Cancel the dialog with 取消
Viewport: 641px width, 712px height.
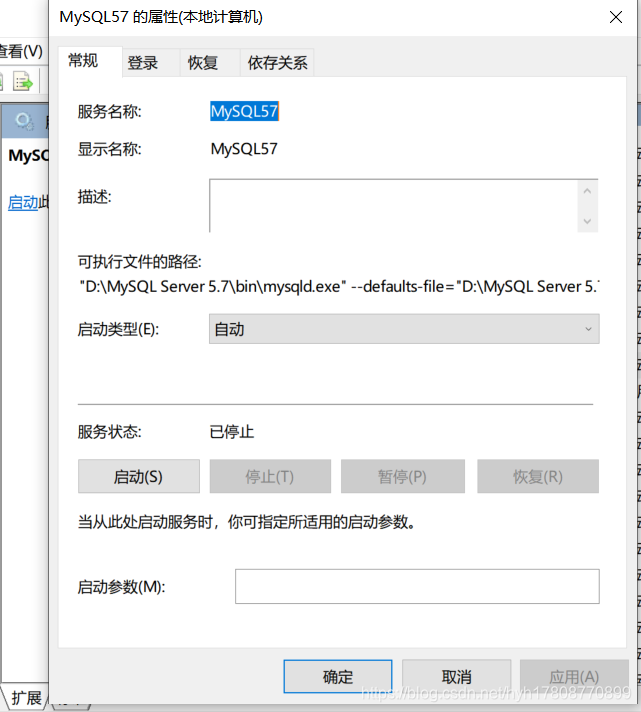[457, 677]
